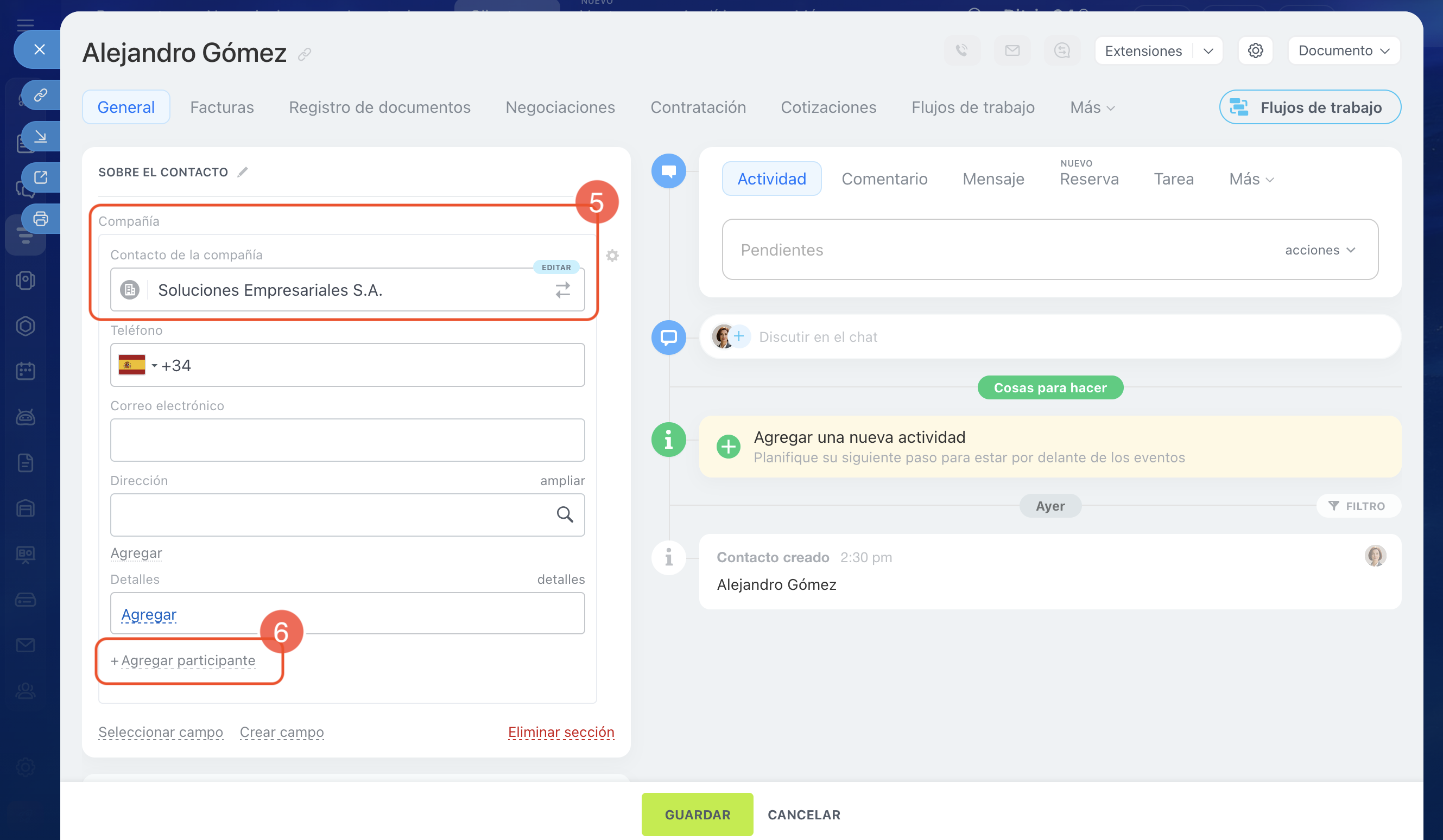Click the pencil icon beside SOBRE EL CONTACTO
This screenshot has height=840, width=1443.
[243, 171]
